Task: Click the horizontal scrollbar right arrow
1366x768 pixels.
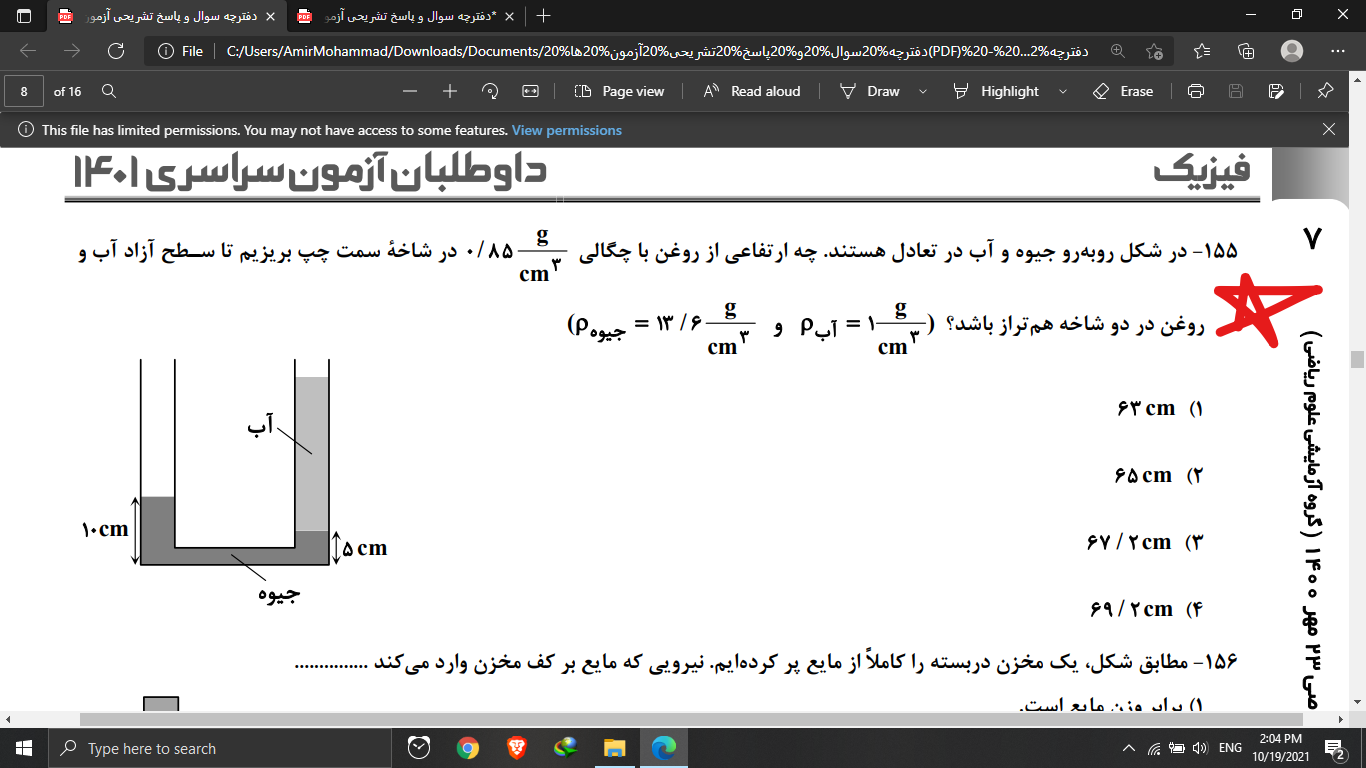Action: 1342,719
